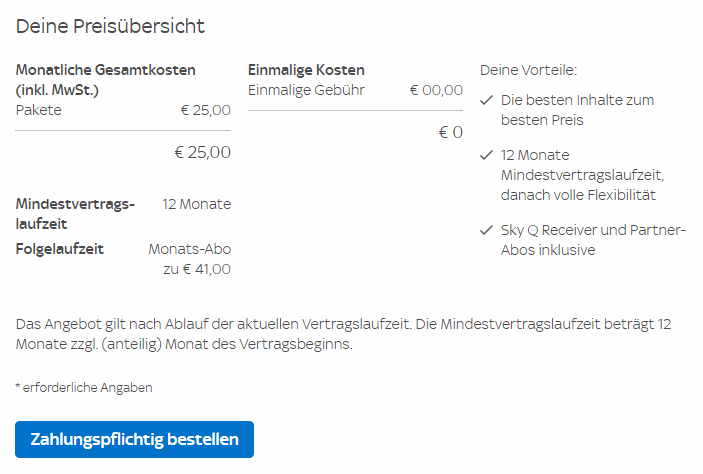Click the one-time costs total € 0

point(451,132)
